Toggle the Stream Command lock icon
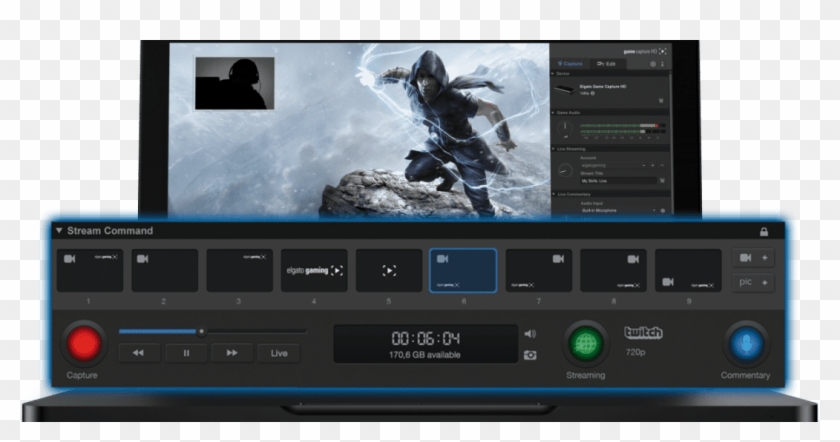This screenshot has height=442, width=840. (764, 231)
